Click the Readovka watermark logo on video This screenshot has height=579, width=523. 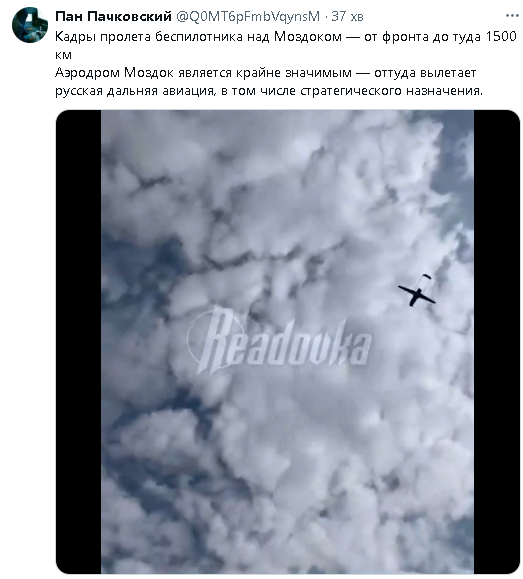click(279, 340)
